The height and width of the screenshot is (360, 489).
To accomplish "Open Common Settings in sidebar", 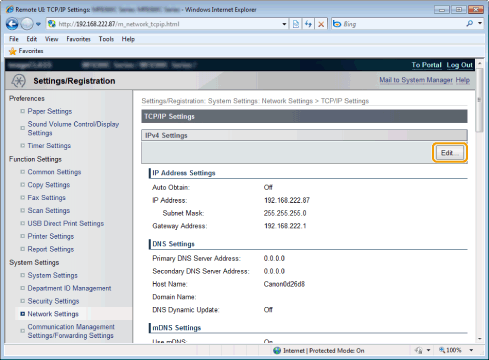I will tap(54, 172).
